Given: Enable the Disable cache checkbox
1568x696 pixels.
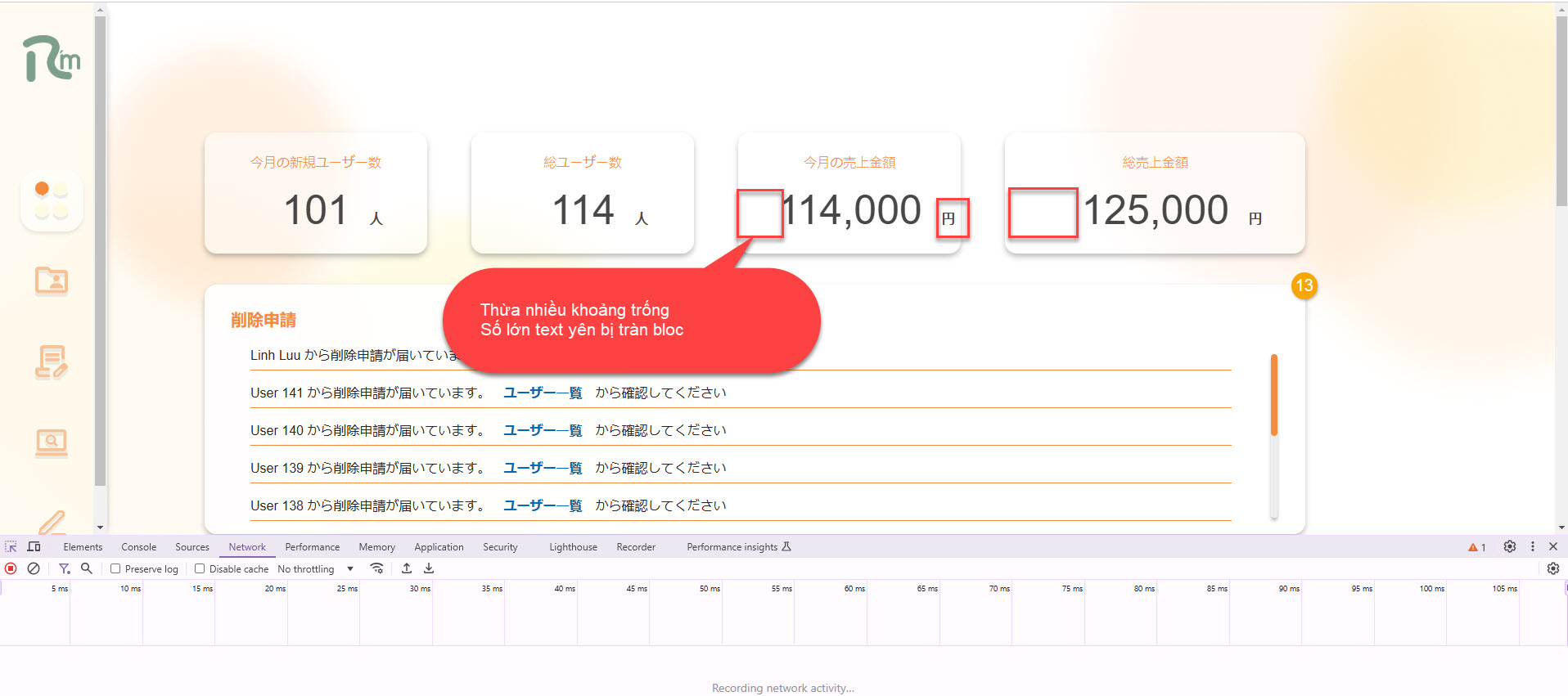Looking at the screenshot, I should [200, 568].
